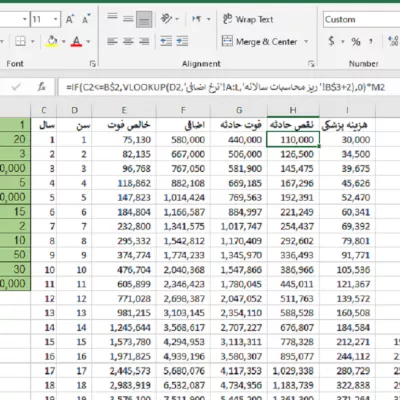400x400 pixels.
Task: Select cell with value 1,183,739
Action: tap(293, 385)
